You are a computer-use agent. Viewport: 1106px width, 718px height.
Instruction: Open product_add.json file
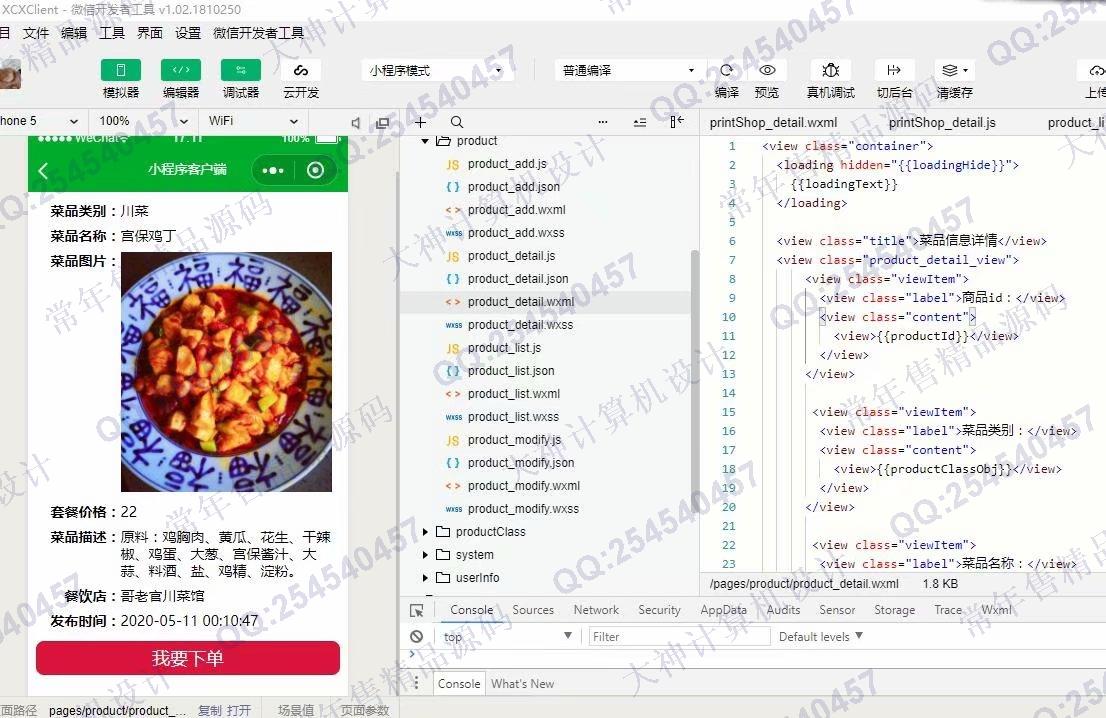point(514,187)
